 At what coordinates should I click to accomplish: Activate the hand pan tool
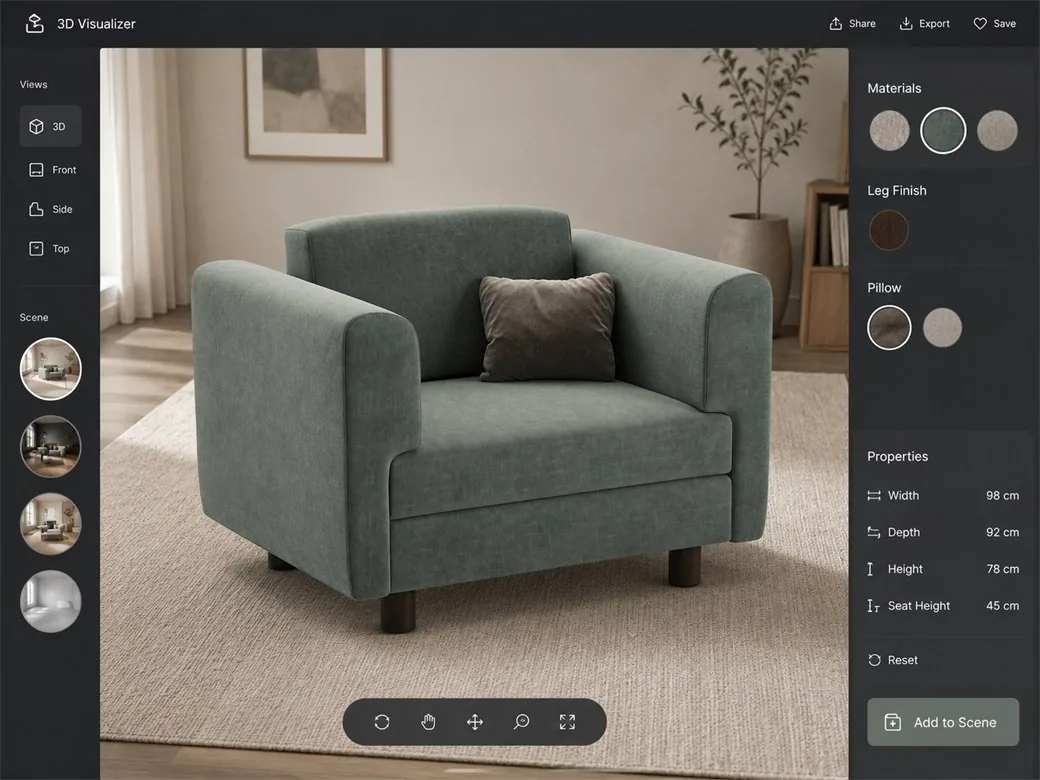(x=428, y=722)
